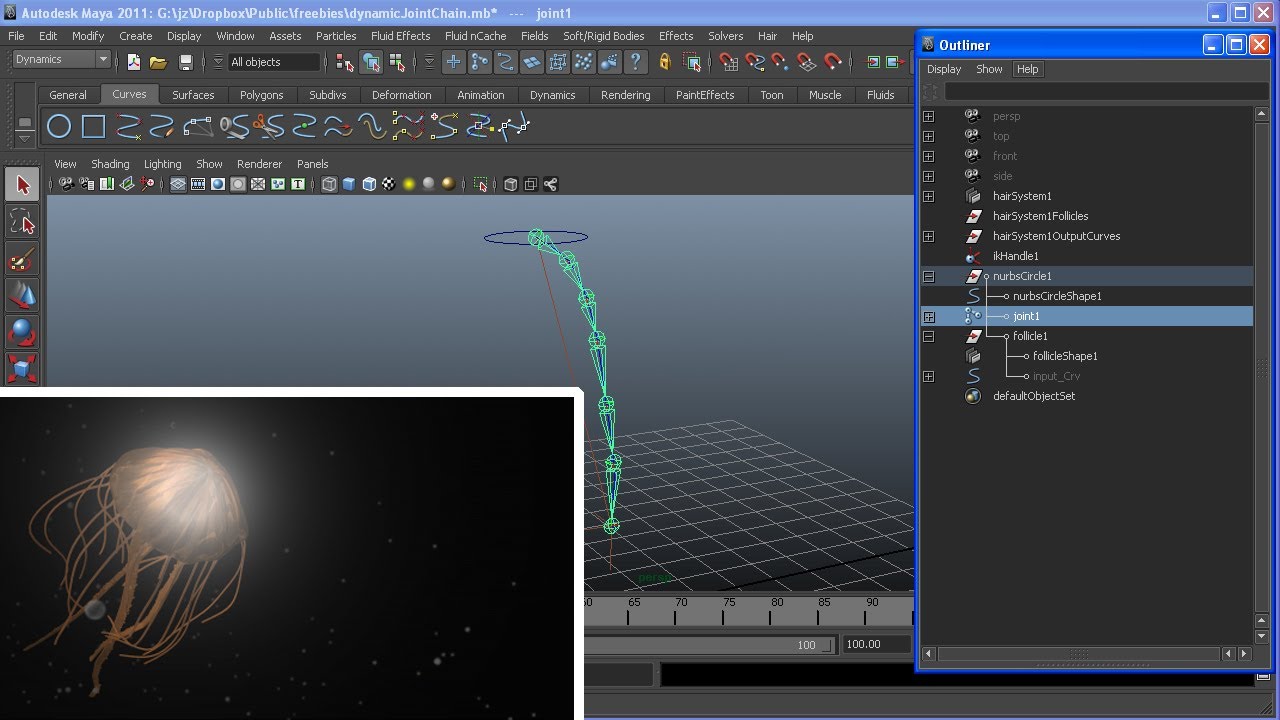Switch to the Dynamics shelf tab
This screenshot has width=1280, height=720.
[x=552, y=95]
